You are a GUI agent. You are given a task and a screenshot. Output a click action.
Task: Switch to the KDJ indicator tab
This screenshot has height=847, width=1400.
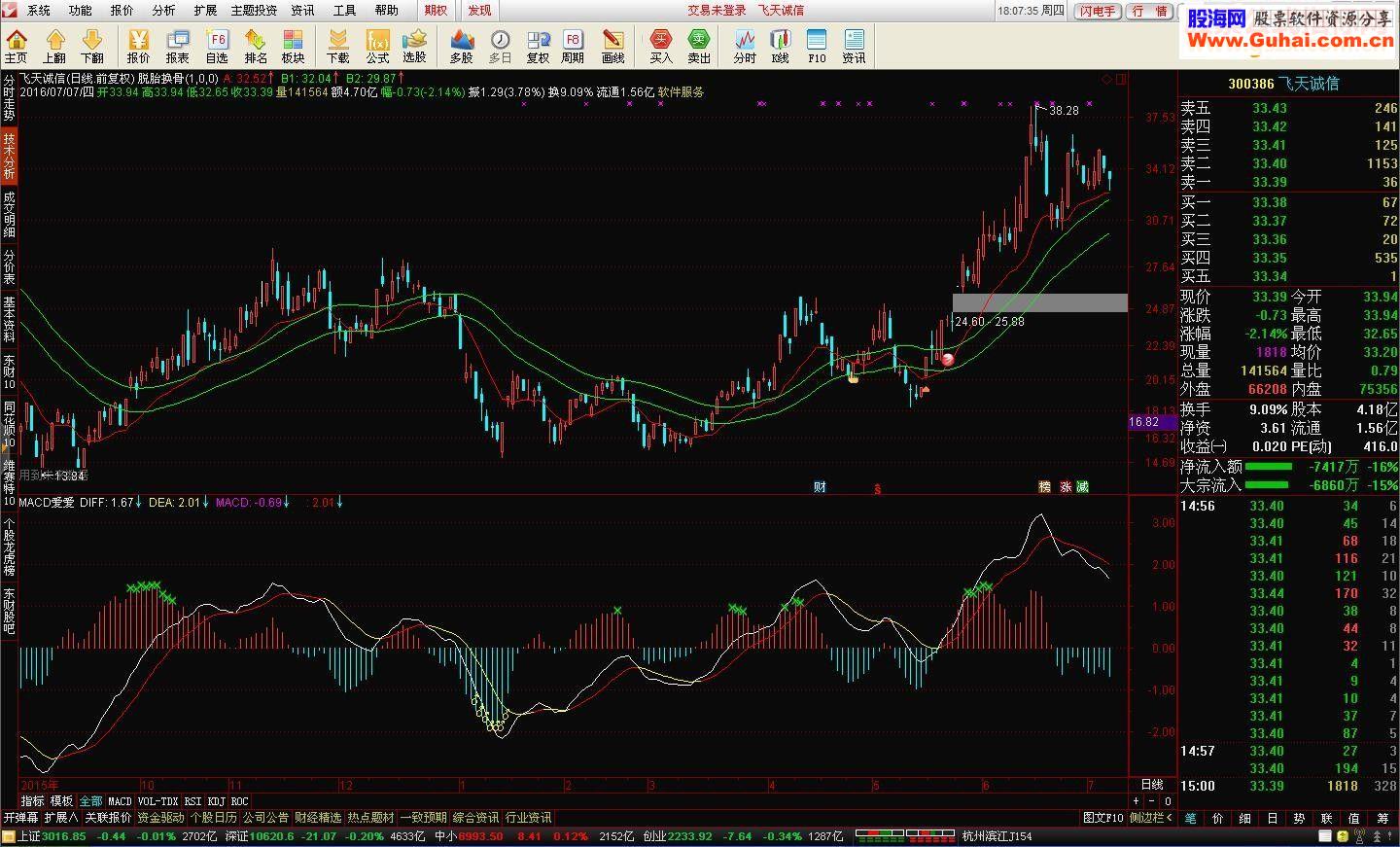216,801
